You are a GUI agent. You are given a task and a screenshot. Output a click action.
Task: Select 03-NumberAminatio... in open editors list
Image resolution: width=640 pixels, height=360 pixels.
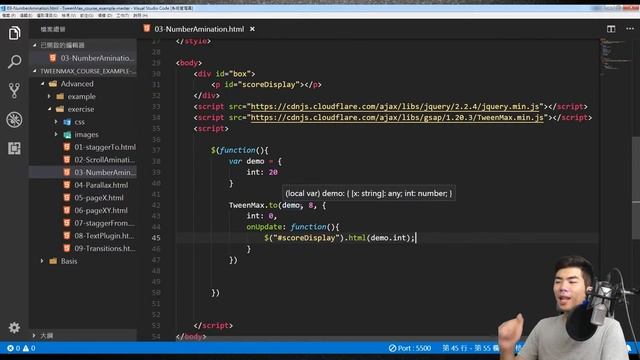pos(97,58)
